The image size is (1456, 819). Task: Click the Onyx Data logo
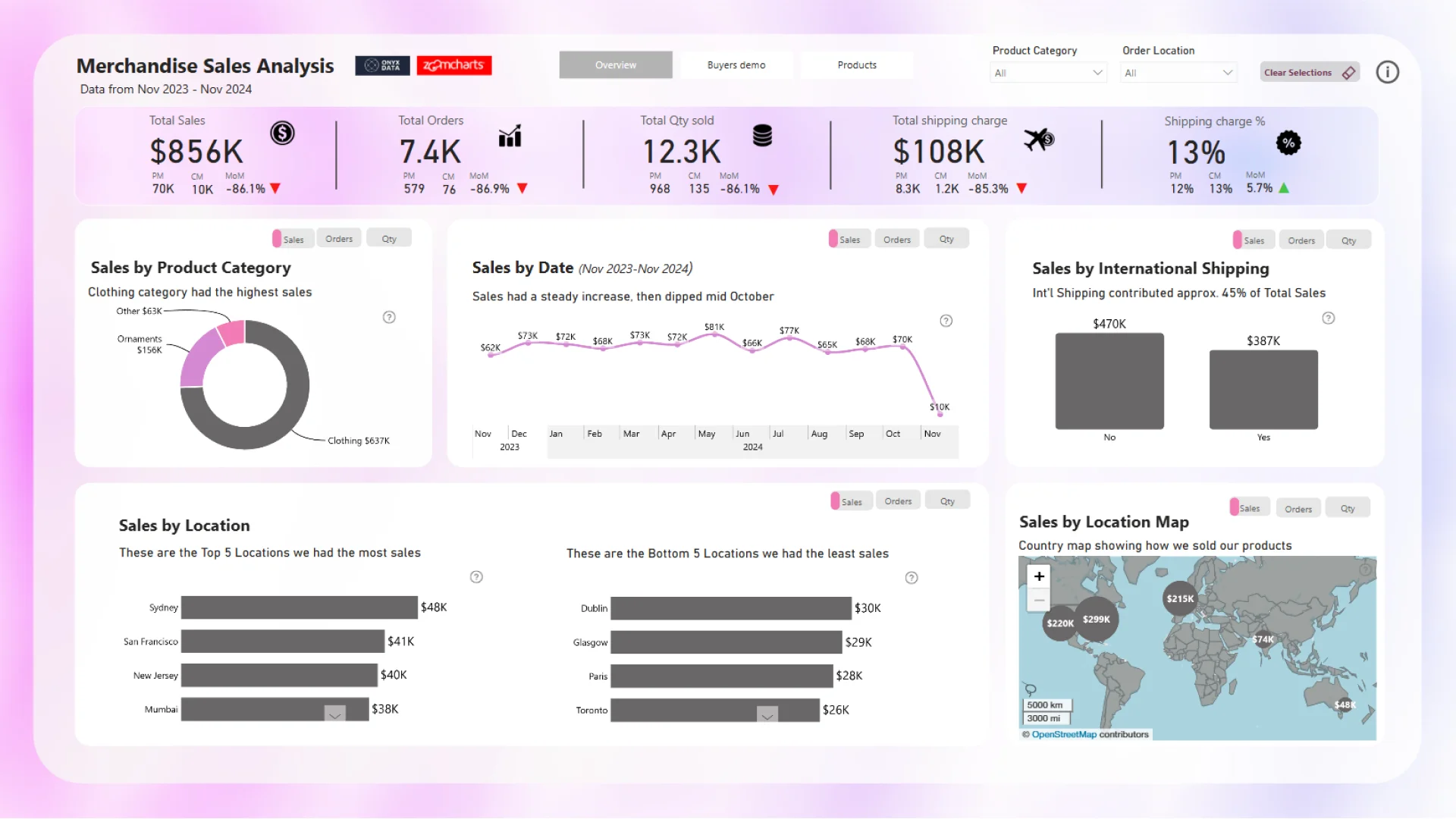(383, 65)
